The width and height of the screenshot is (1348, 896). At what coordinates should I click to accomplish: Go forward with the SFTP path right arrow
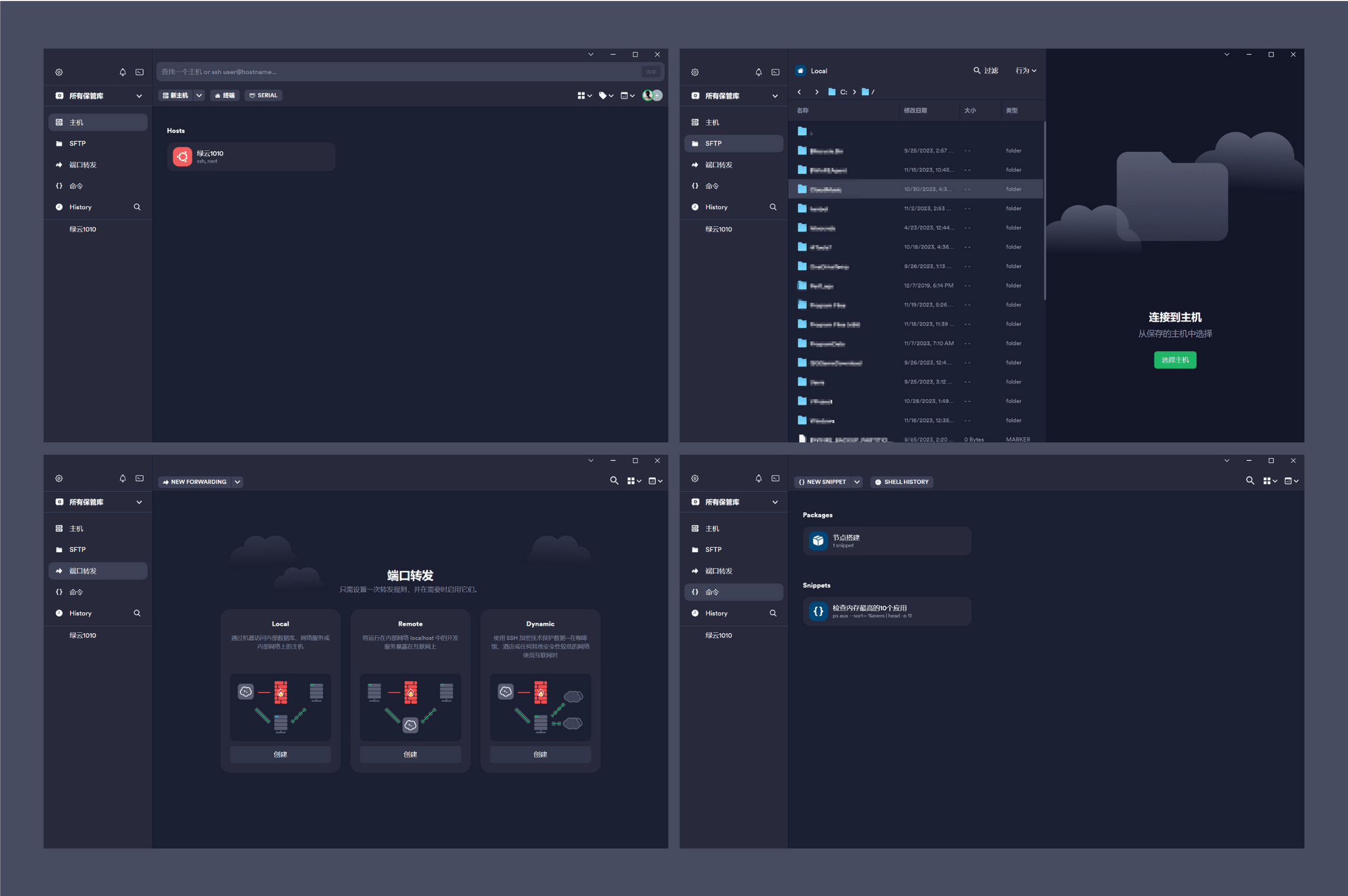[x=816, y=92]
